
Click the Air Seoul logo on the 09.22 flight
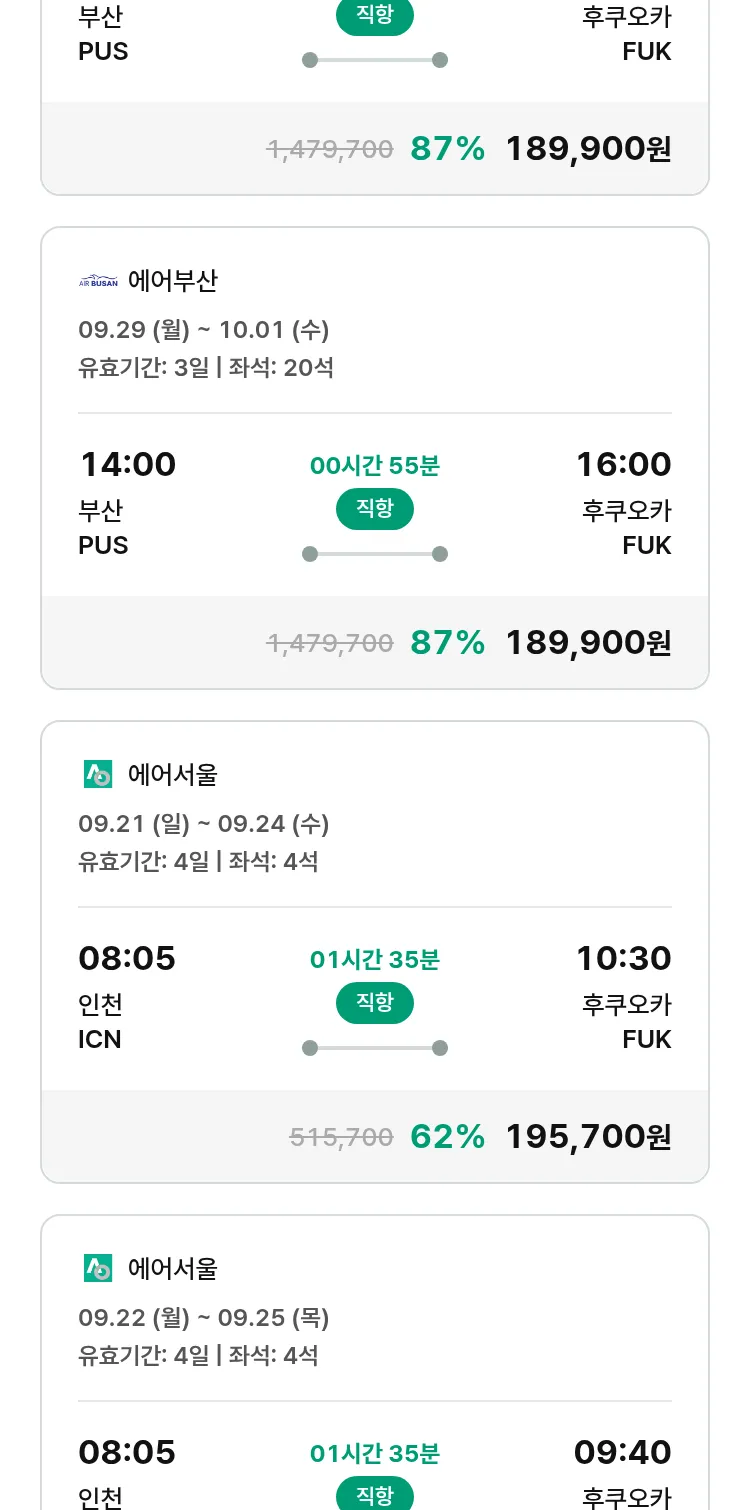click(98, 1268)
